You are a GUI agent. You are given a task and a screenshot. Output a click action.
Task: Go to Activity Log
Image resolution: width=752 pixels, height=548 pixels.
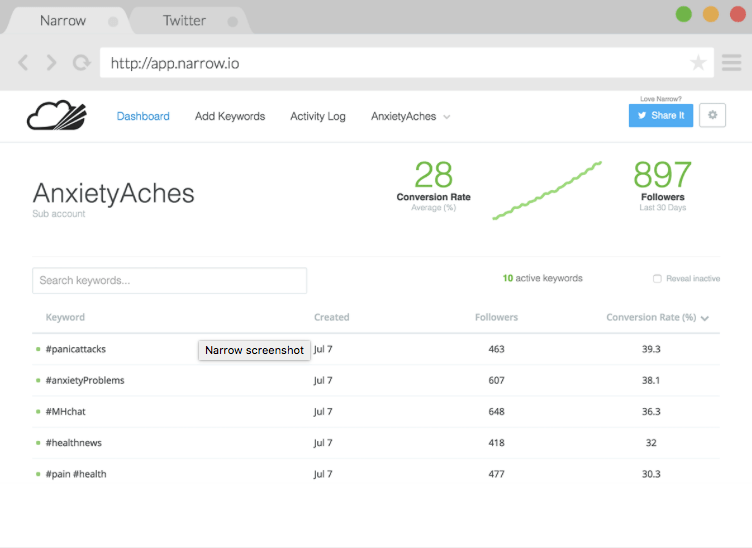[317, 117]
